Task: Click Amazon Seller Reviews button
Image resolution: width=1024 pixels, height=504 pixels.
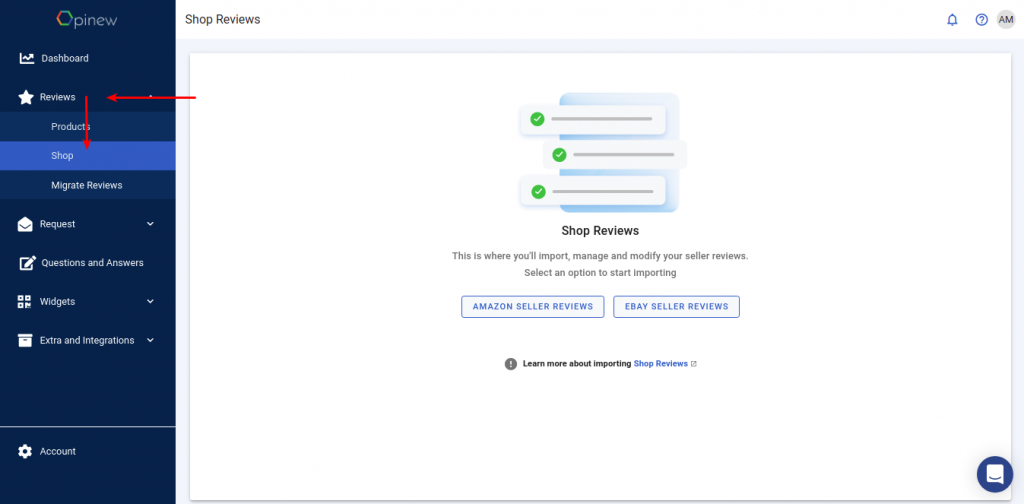Action: (x=533, y=307)
